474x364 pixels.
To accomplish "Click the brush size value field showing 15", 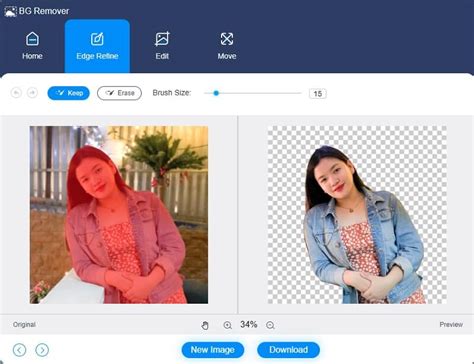I will click(318, 94).
